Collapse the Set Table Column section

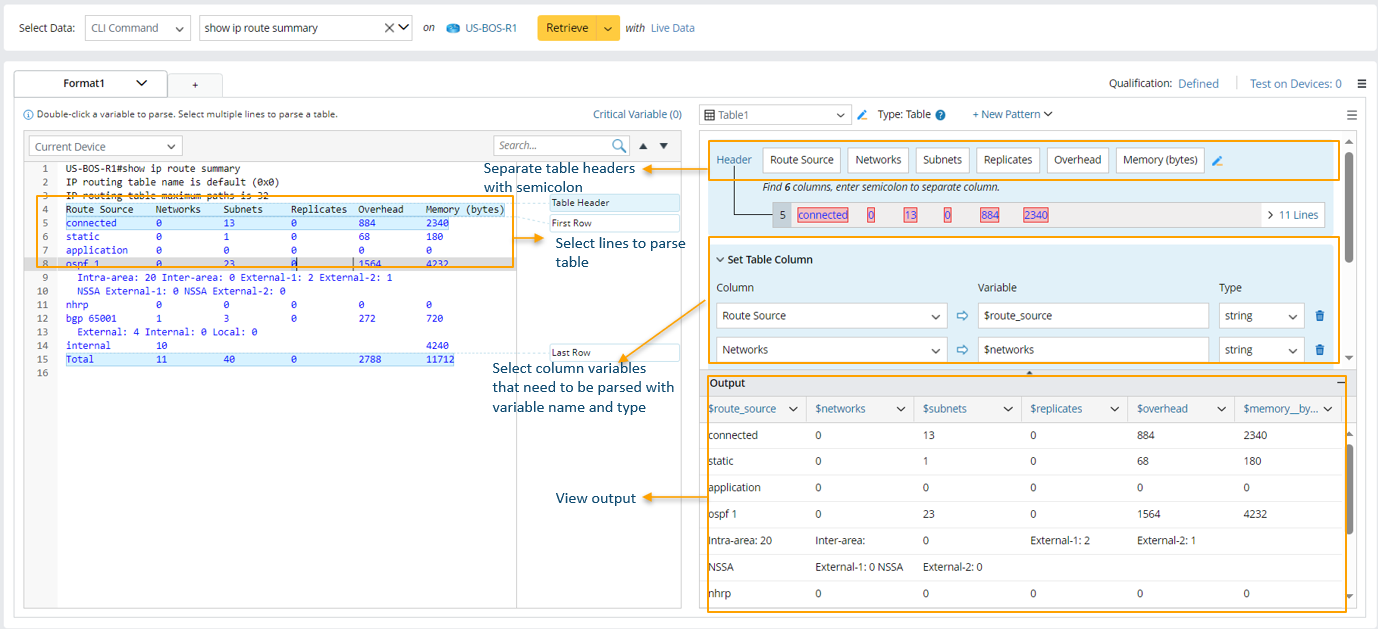click(x=720, y=260)
